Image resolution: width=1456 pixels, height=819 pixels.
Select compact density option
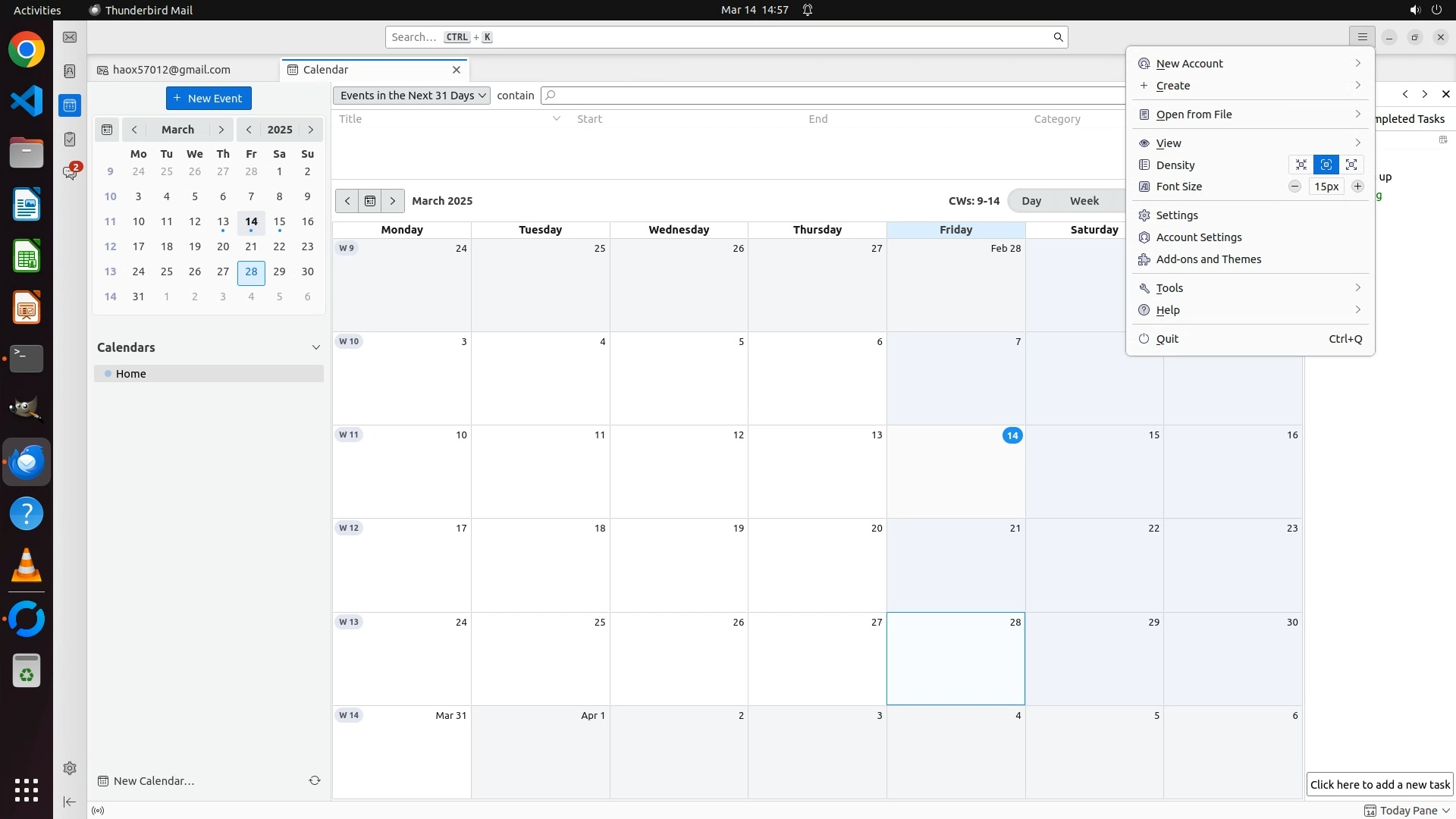[1301, 165]
